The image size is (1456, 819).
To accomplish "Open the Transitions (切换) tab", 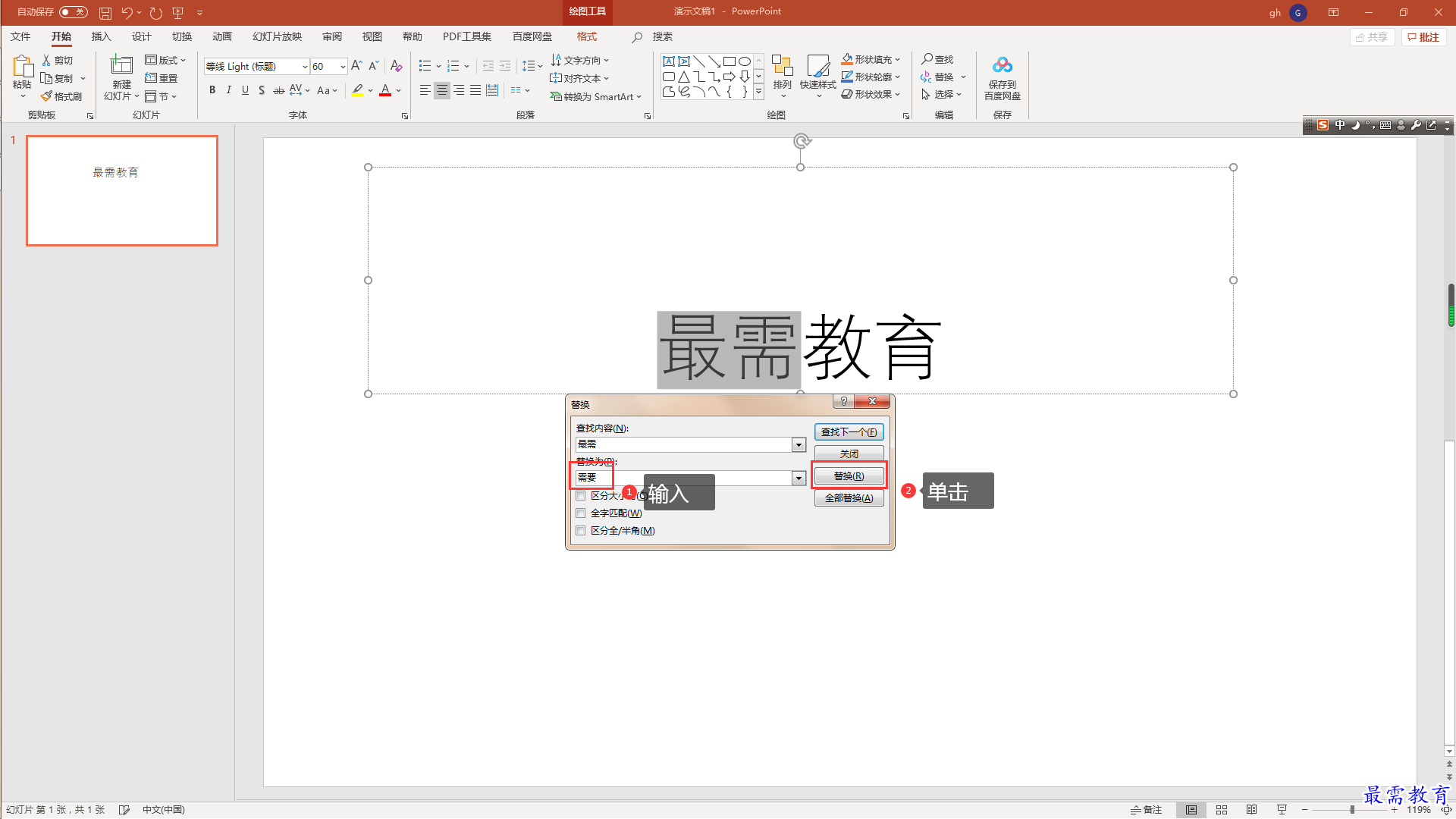I will click(181, 36).
